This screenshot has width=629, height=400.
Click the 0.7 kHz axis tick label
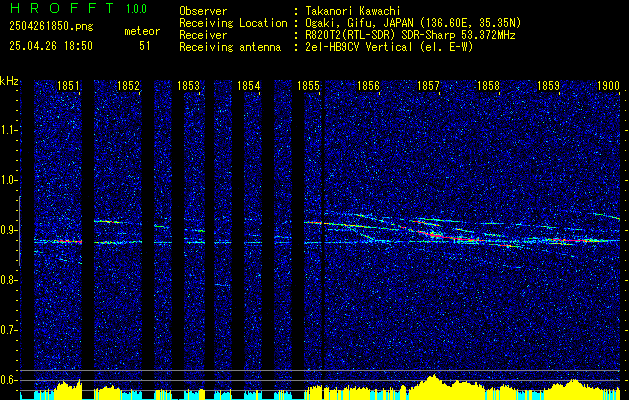[x=7, y=331]
